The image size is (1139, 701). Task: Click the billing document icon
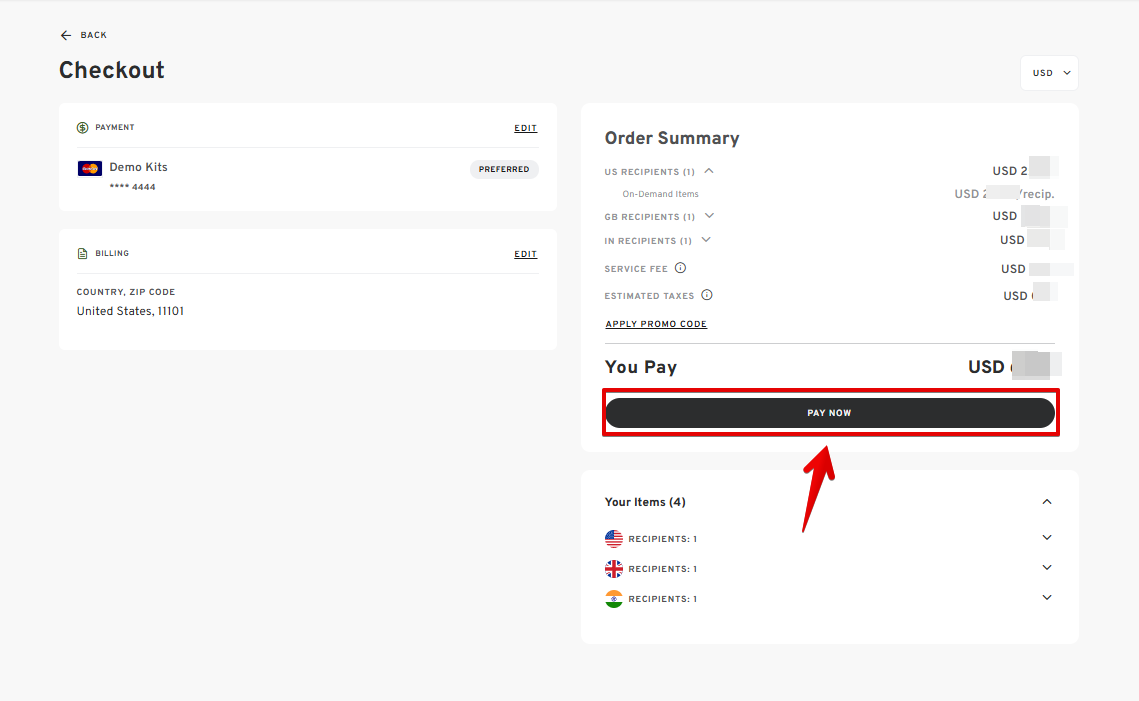click(x=82, y=254)
